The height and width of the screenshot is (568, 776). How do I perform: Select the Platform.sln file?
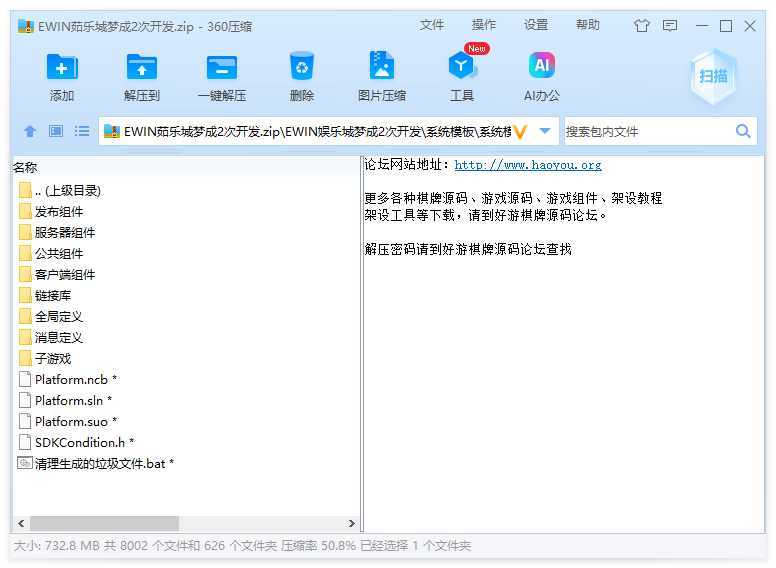coord(65,400)
